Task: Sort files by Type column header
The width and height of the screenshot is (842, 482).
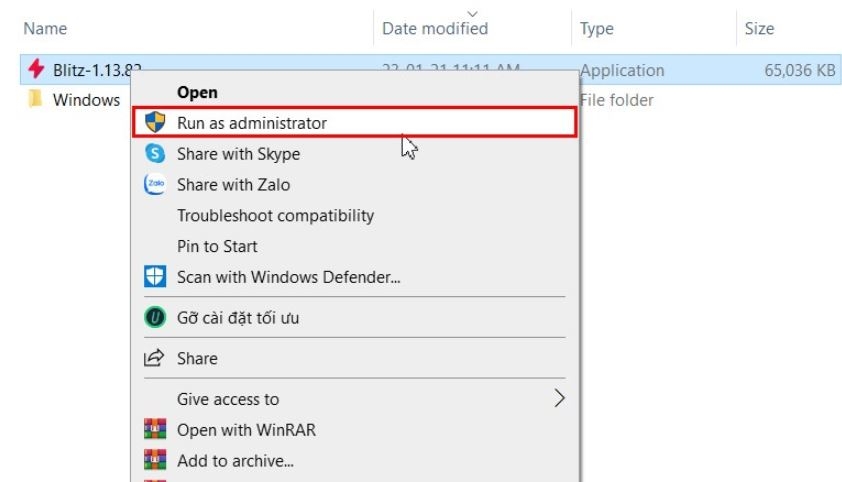Action: click(596, 28)
